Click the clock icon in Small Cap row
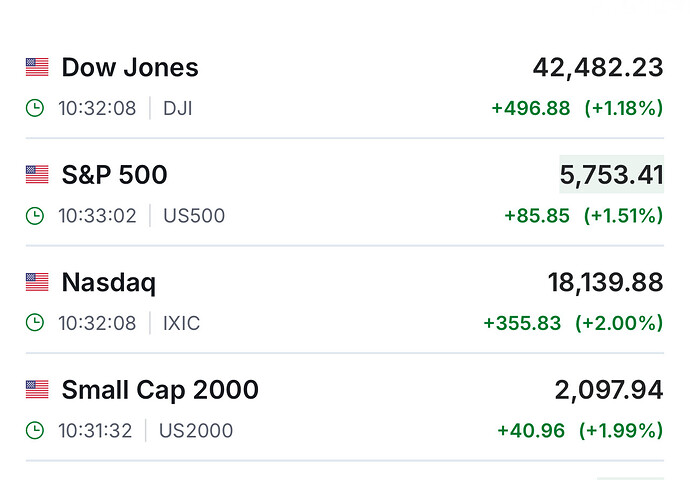This screenshot has width=690, height=480. [x=35, y=431]
